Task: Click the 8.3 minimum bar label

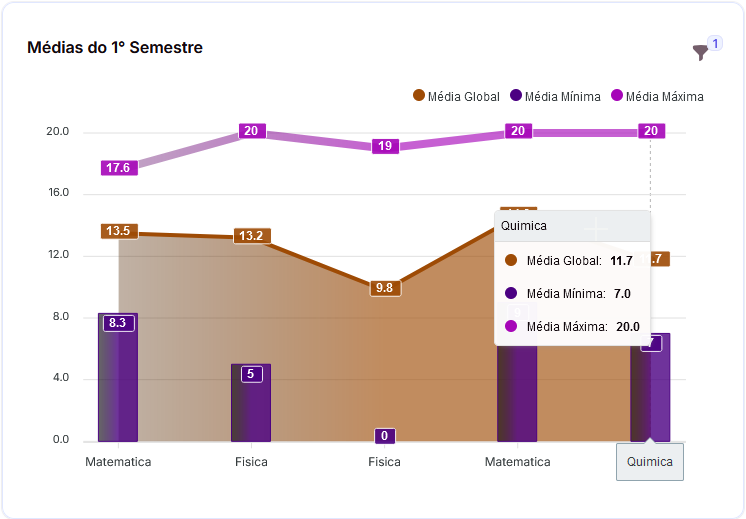Action: (x=118, y=322)
